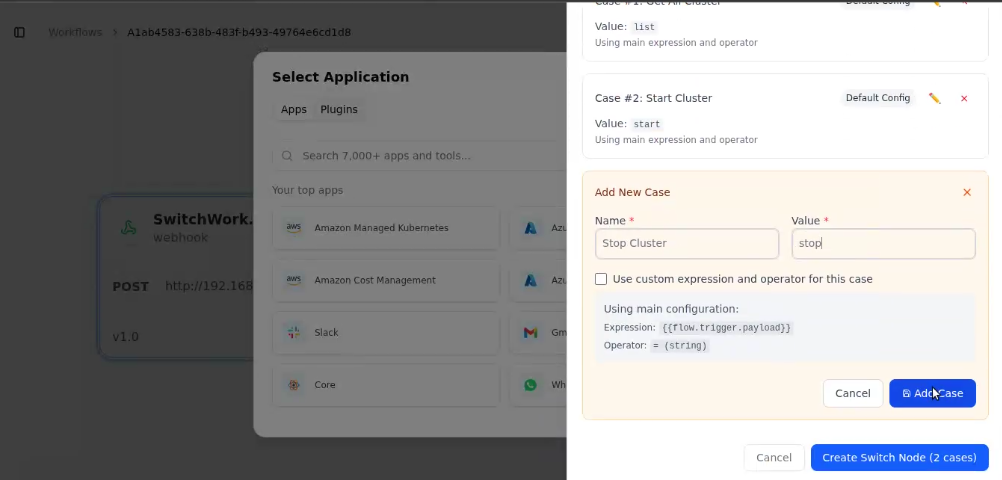Click the Search apps and tools field
This screenshot has height=480, width=1002.
pyautogui.click(x=420, y=156)
